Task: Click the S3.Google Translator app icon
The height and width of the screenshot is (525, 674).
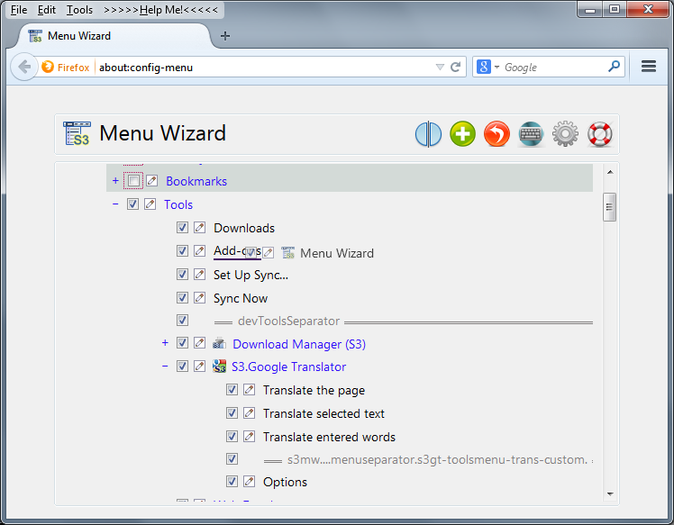Action: (x=219, y=366)
